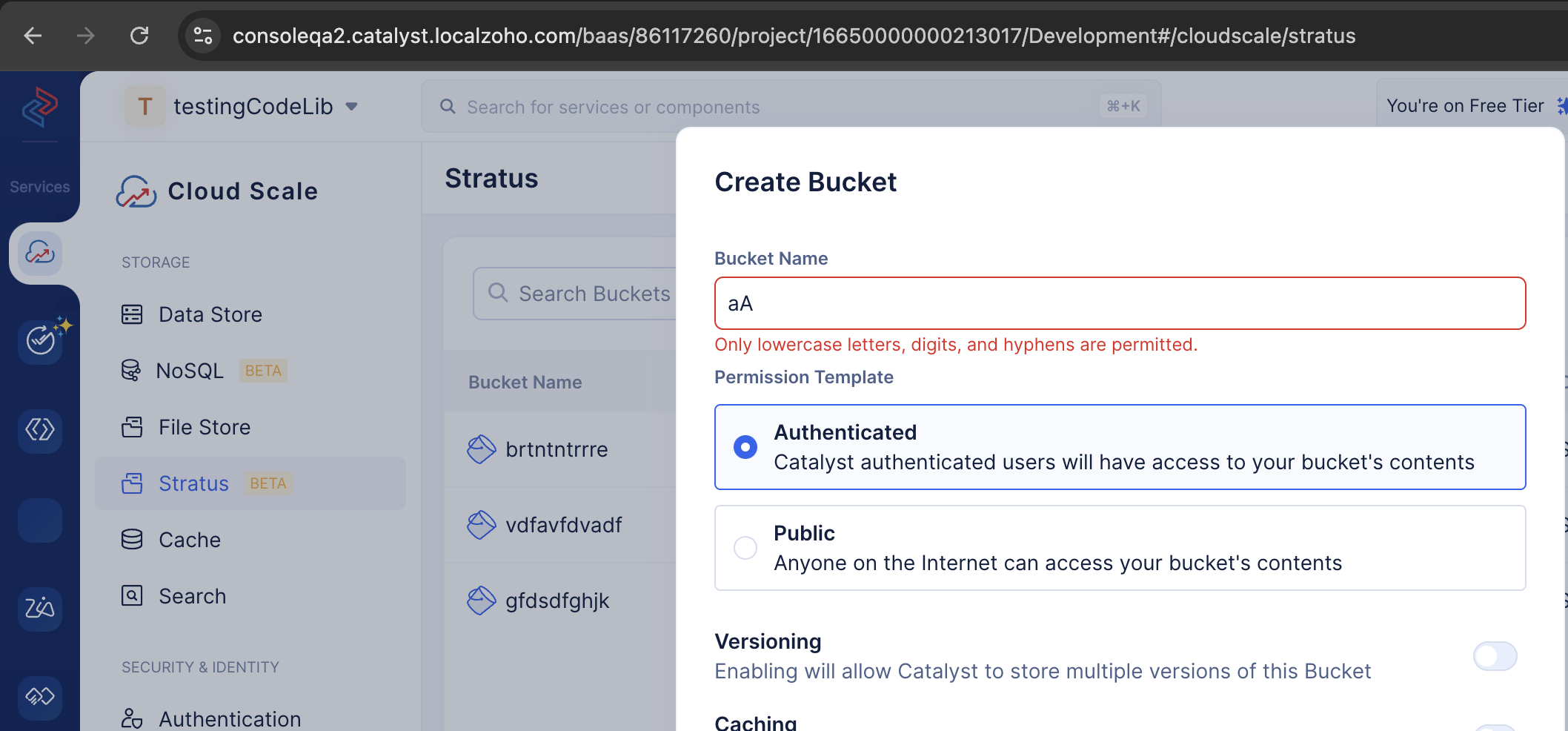Image resolution: width=1568 pixels, height=731 pixels.
Task: Click the browser address bar URL
Action: (794, 36)
